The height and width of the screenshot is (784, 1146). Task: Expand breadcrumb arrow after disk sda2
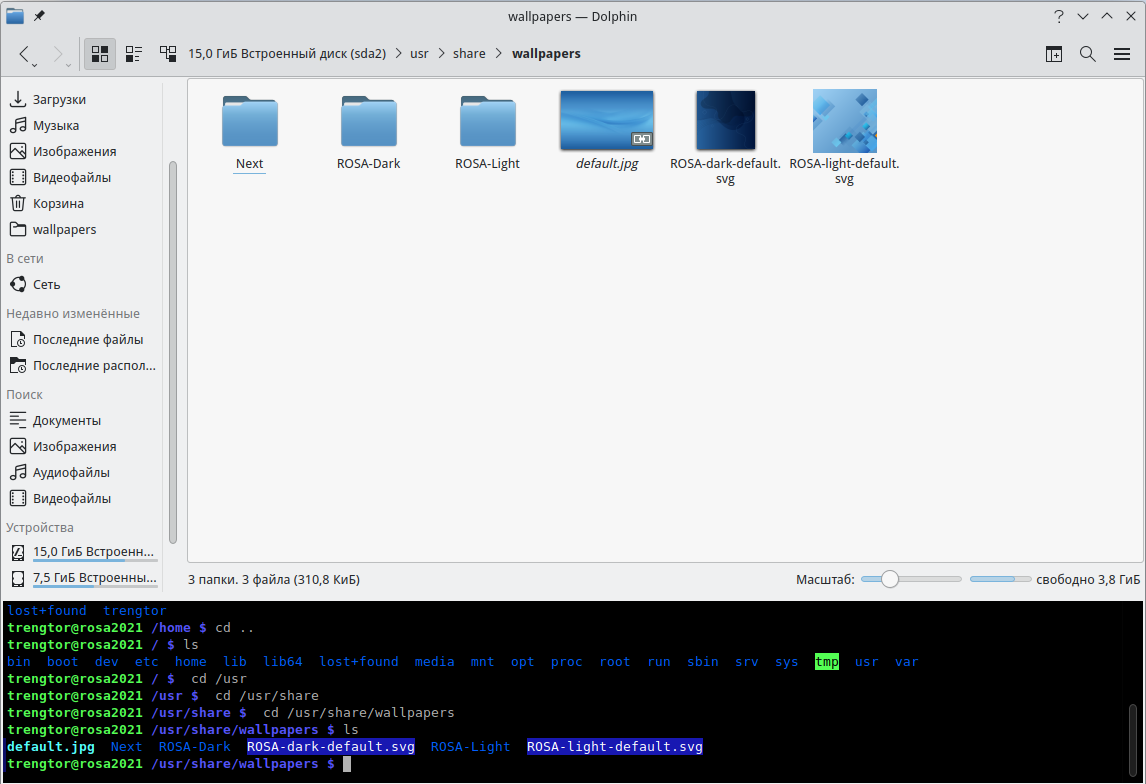click(x=398, y=53)
